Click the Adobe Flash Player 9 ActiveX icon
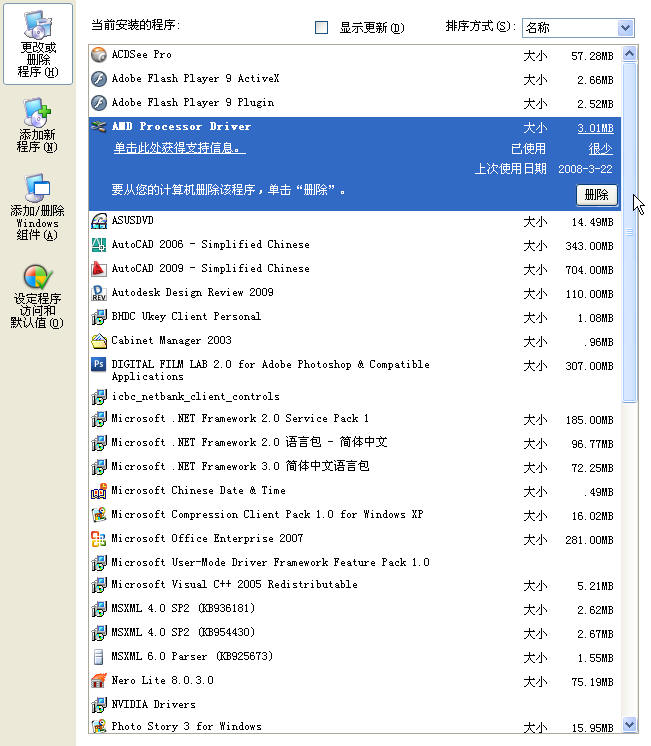 (x=99, y=79)
